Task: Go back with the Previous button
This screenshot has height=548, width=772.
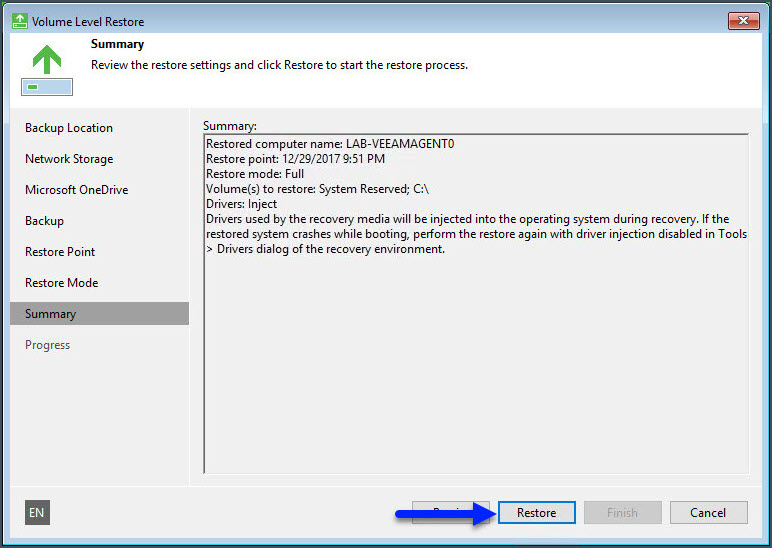Action: pos(440,513)
